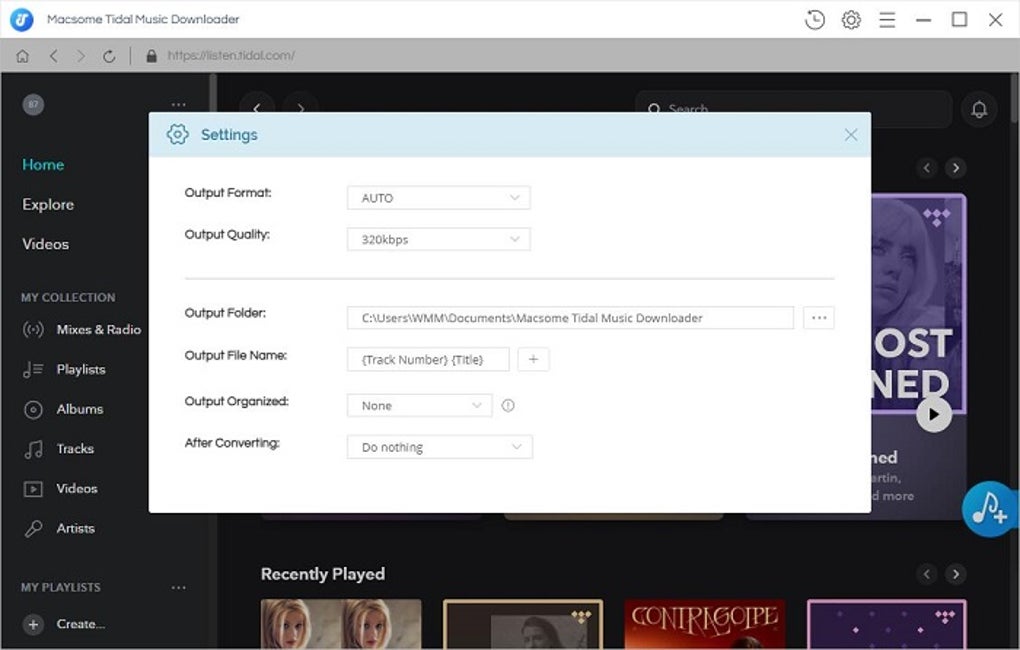Show next Recently Played items
1020x650 pixels.
pos(956,574)
